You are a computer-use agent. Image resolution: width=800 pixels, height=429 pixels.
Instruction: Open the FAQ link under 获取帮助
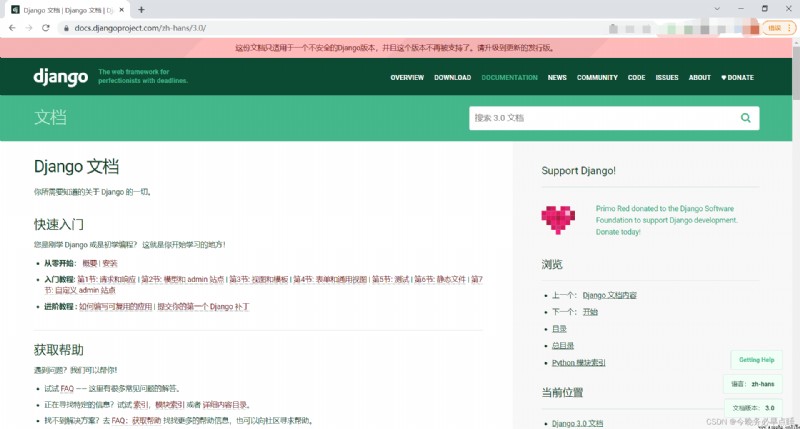point(67,389)
